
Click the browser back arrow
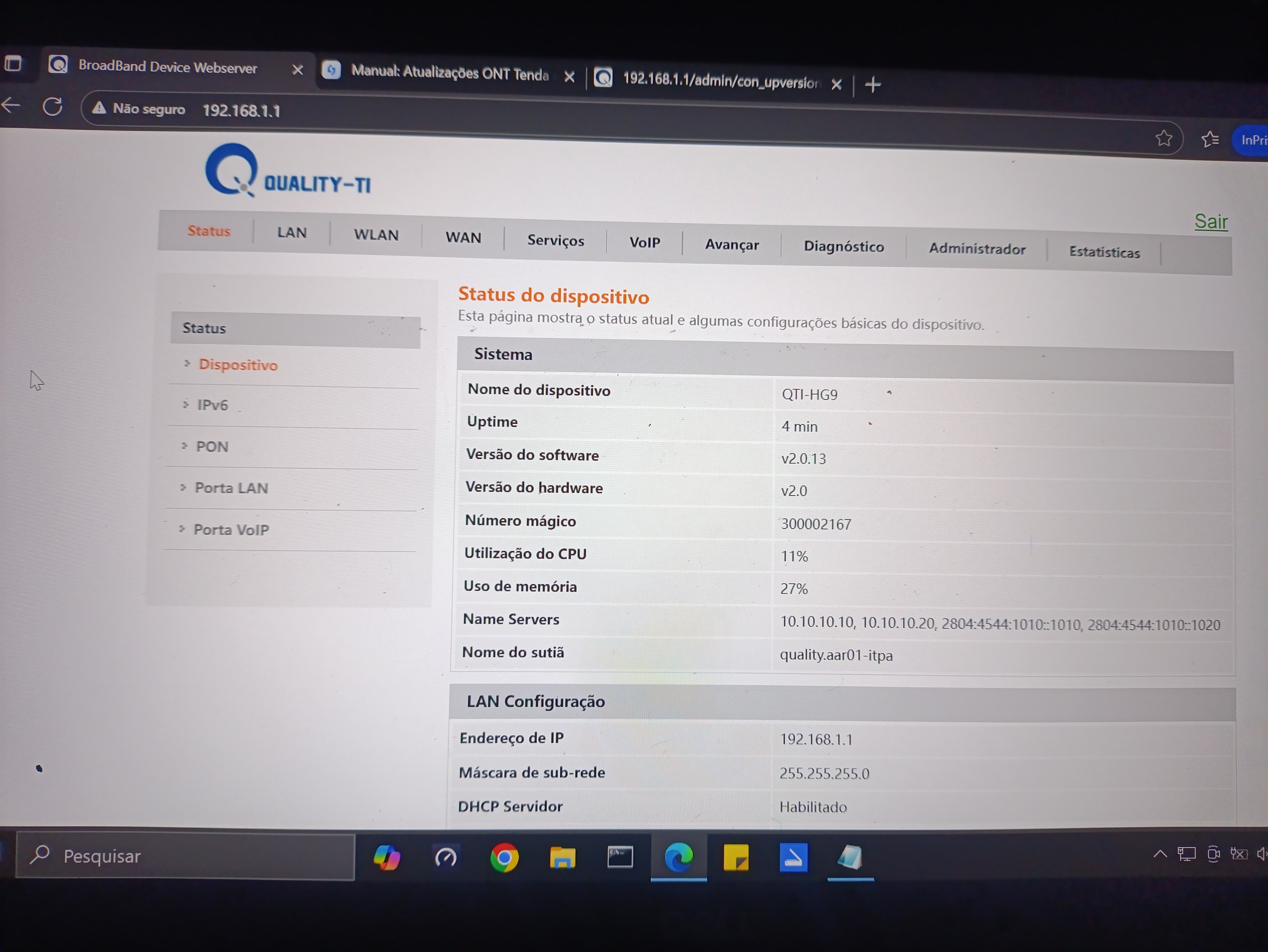(x=11, y=105)
